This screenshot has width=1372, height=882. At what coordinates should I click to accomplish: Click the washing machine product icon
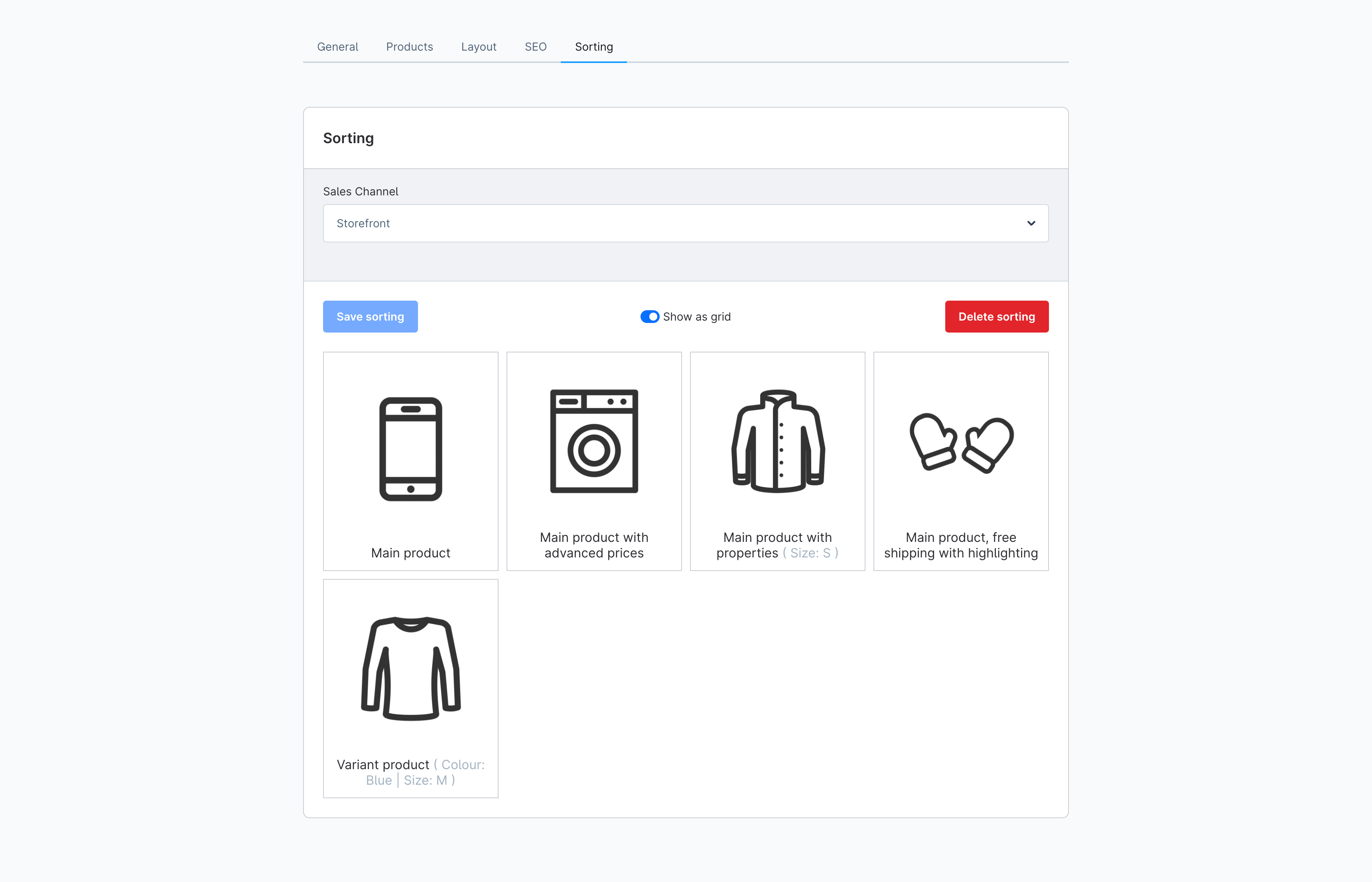(x=593, y=441)
